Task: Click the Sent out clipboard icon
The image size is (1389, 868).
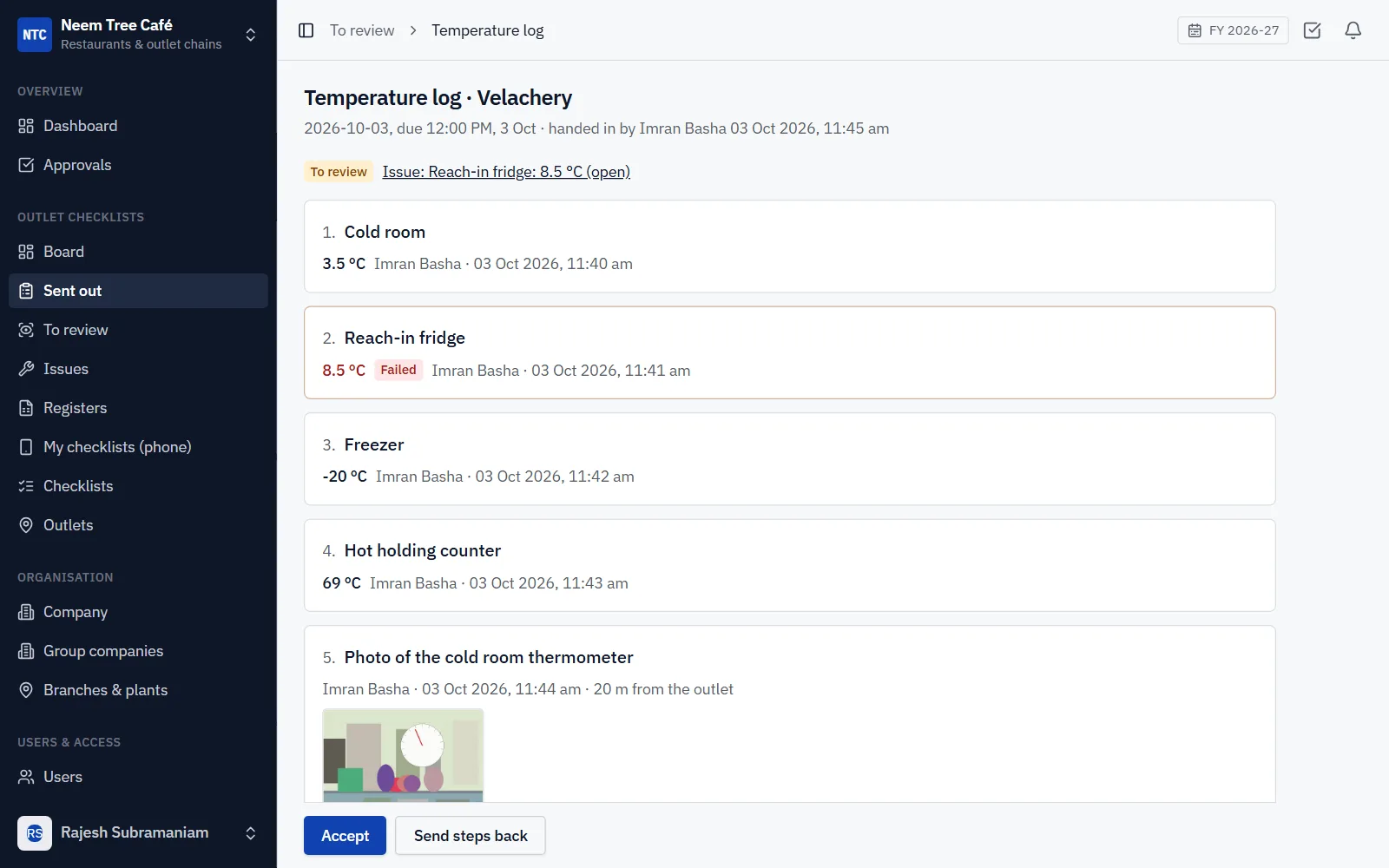Action: 26,291
